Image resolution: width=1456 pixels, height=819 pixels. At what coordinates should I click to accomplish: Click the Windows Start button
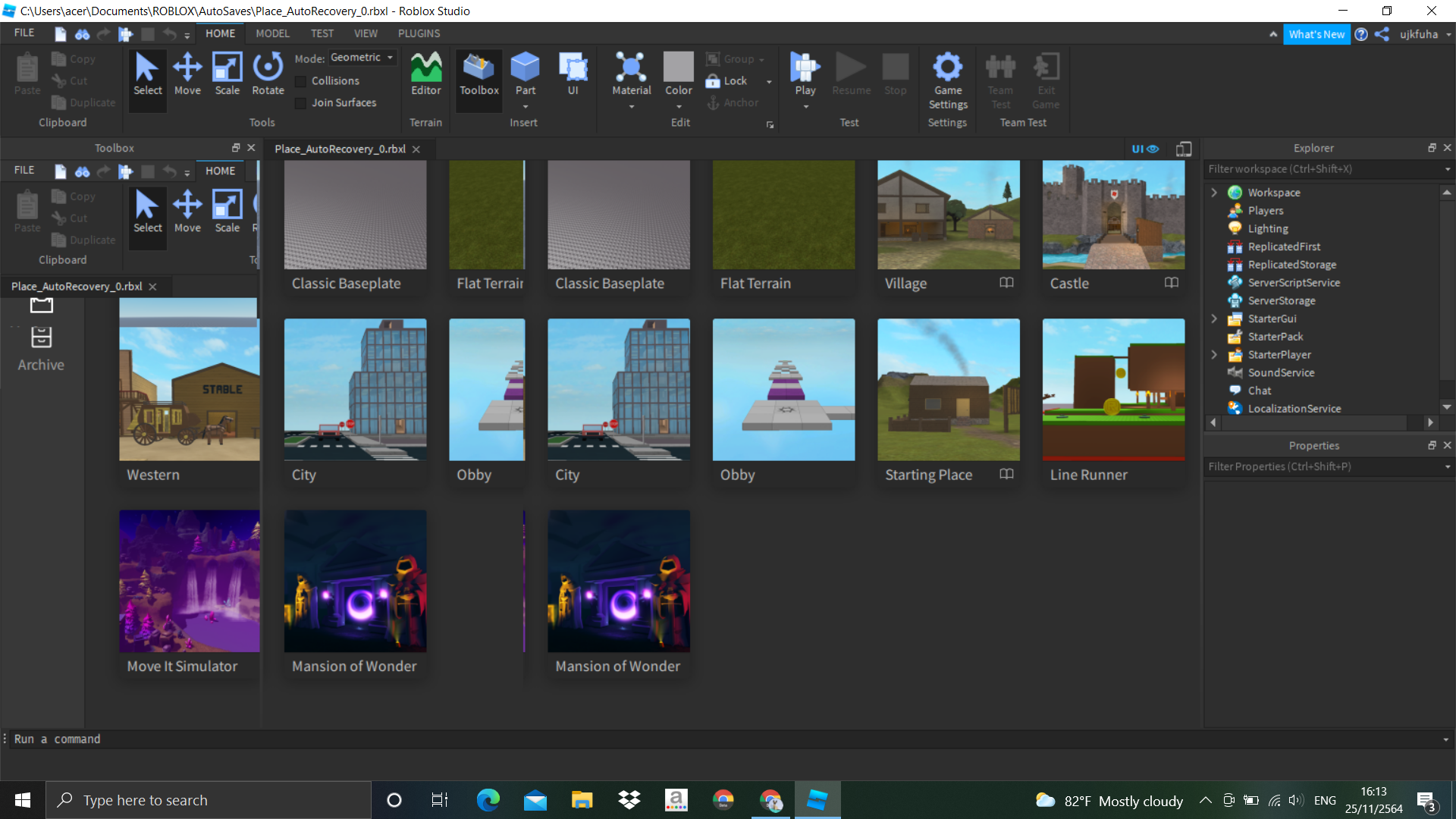coord(23,800)
